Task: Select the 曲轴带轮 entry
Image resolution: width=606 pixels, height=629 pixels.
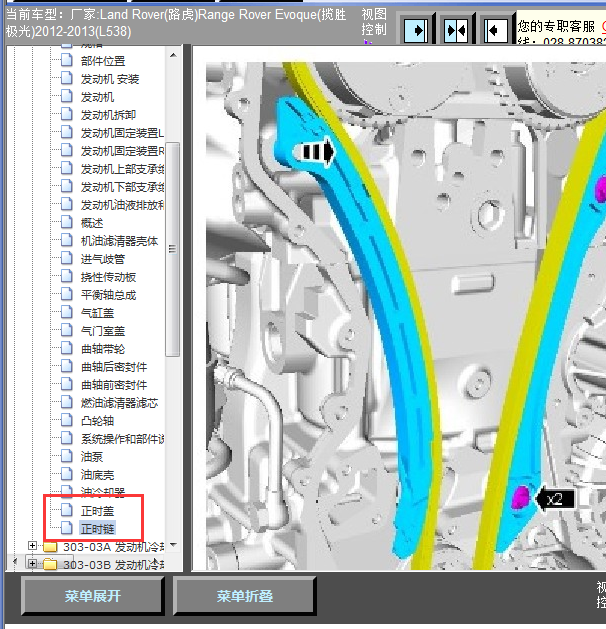Action: click(103, 349)
